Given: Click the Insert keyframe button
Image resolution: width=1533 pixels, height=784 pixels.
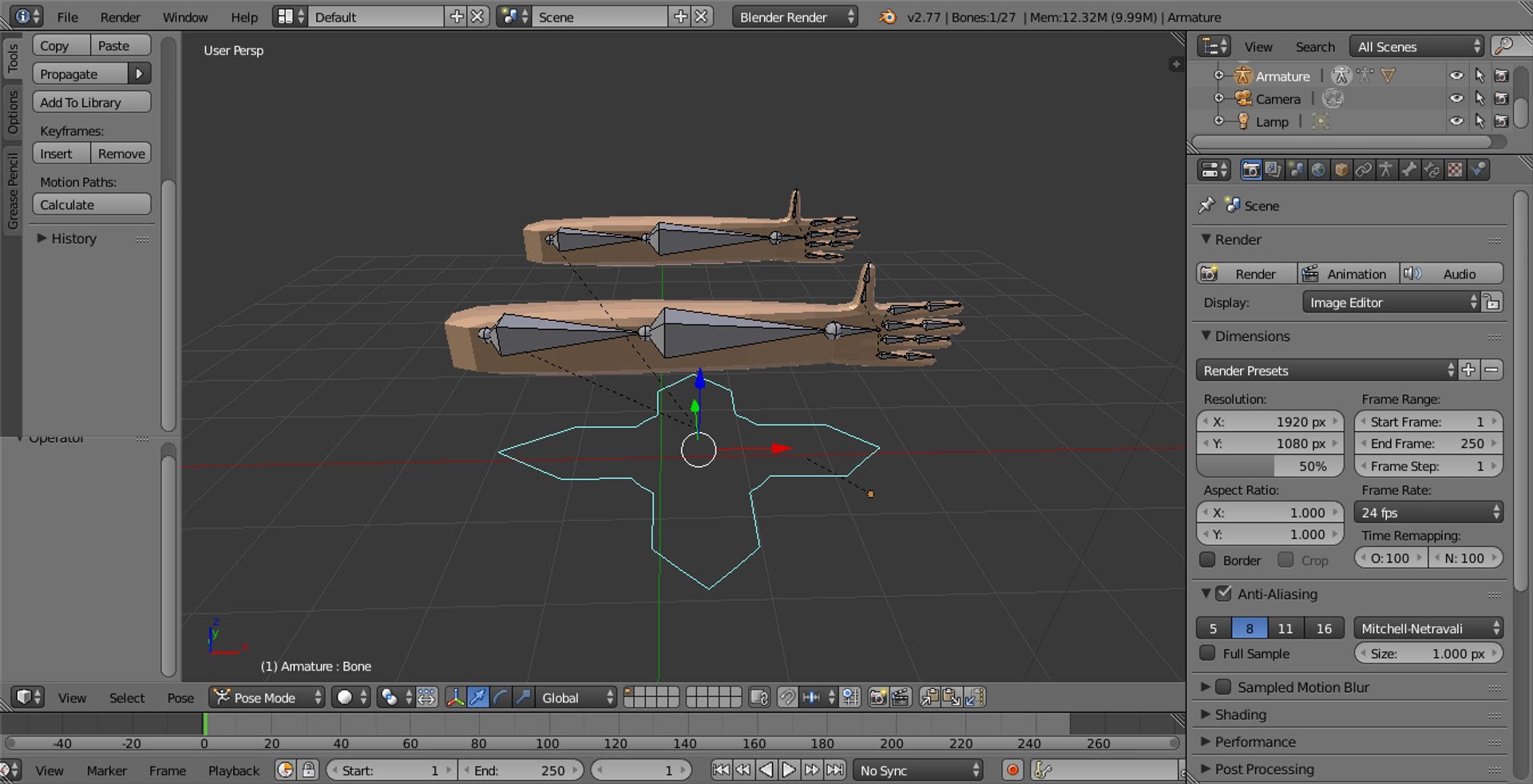Looking at the screenshot, I should pyautogui.click(x=61, y=153).
